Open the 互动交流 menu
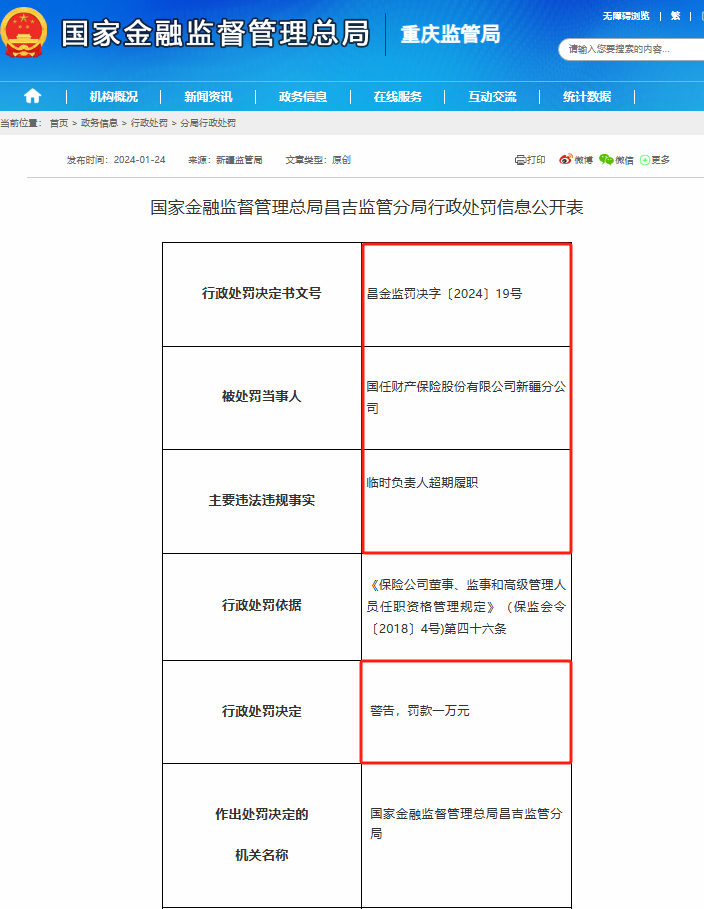 492,97
